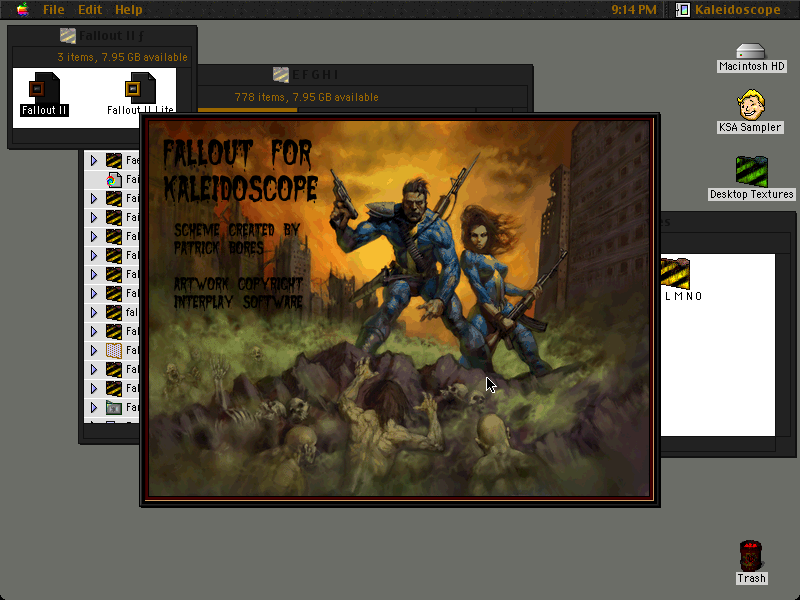Select the Desktop Textures folder icon
The width and height of the screenshot is (800, 600).
[752, 171]
